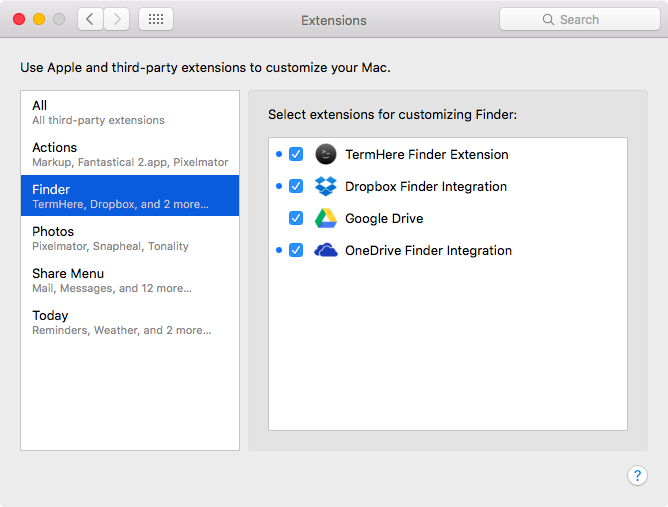Click the TermHere Finder Extension label

point(426,154)
